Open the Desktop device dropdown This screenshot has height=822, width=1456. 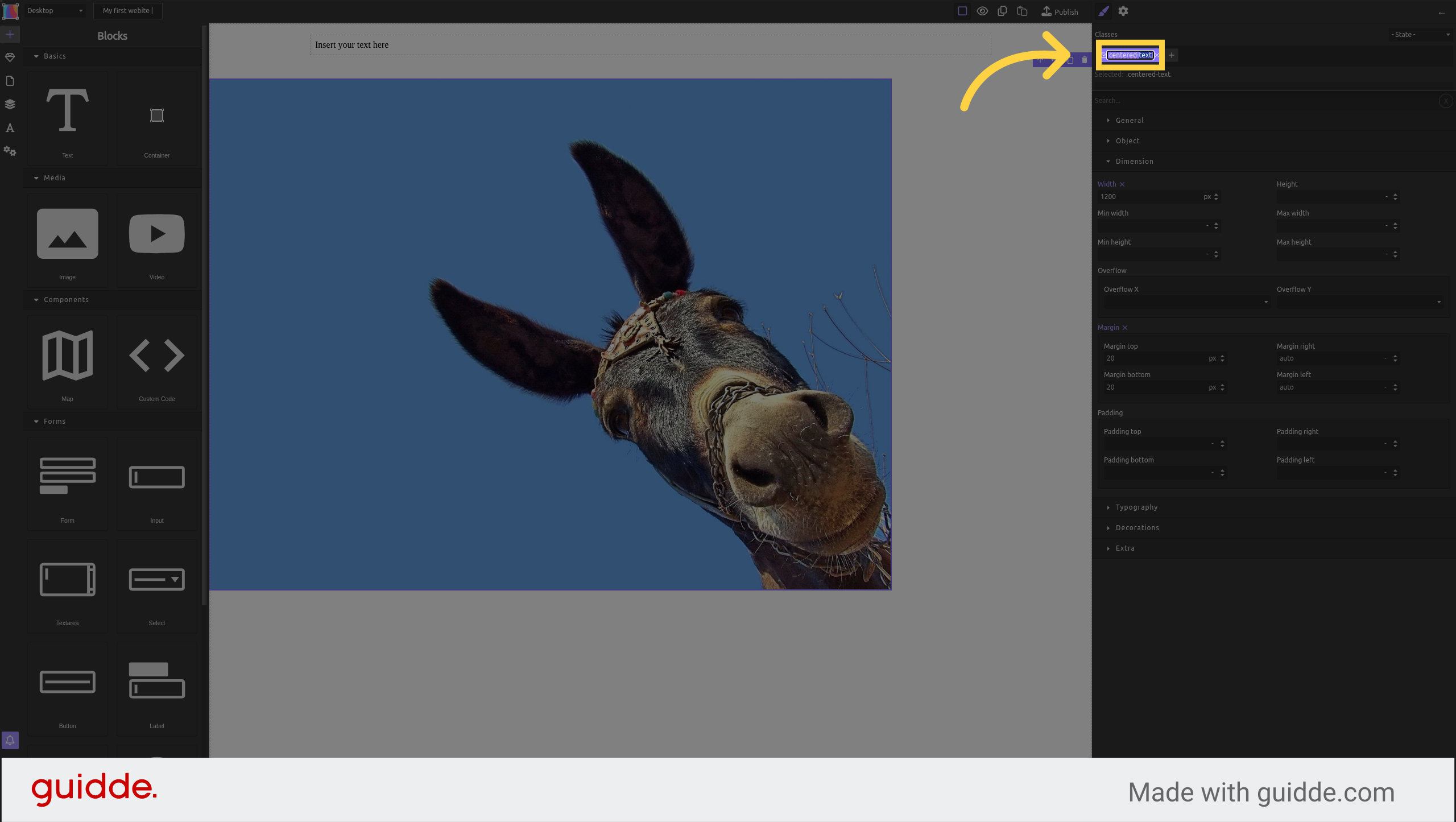(x=55, y=10)
